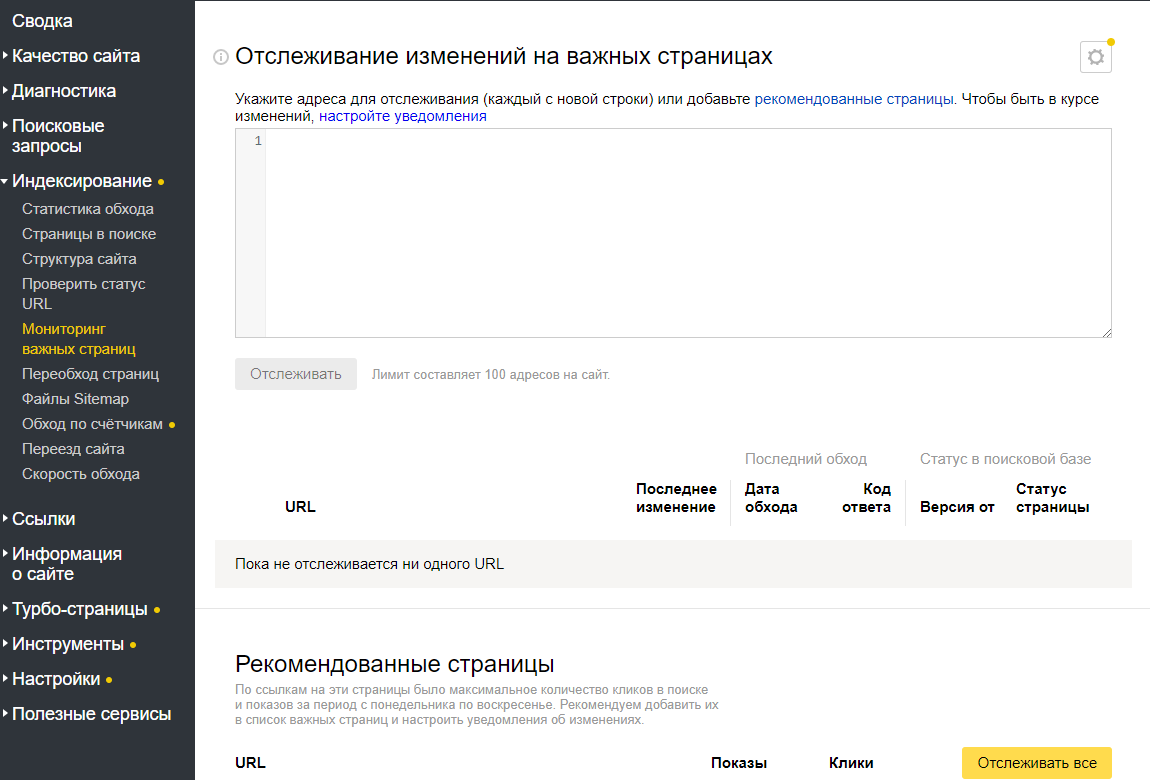Open Сводка in the sidebar
Image resolution: width=1150 pixels, height=780 pixels.
42,21
